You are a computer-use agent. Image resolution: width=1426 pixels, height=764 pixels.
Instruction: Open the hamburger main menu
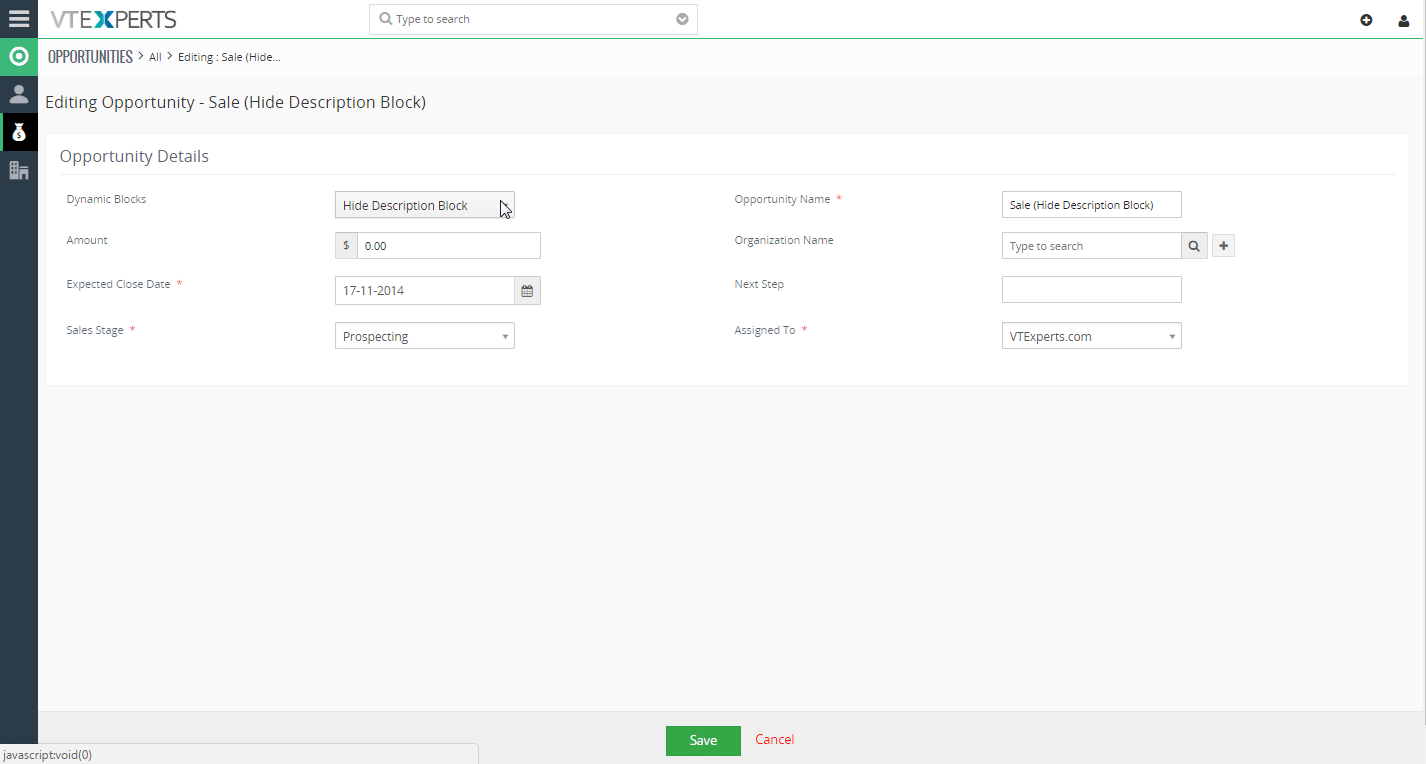click(x=19, y=19)
